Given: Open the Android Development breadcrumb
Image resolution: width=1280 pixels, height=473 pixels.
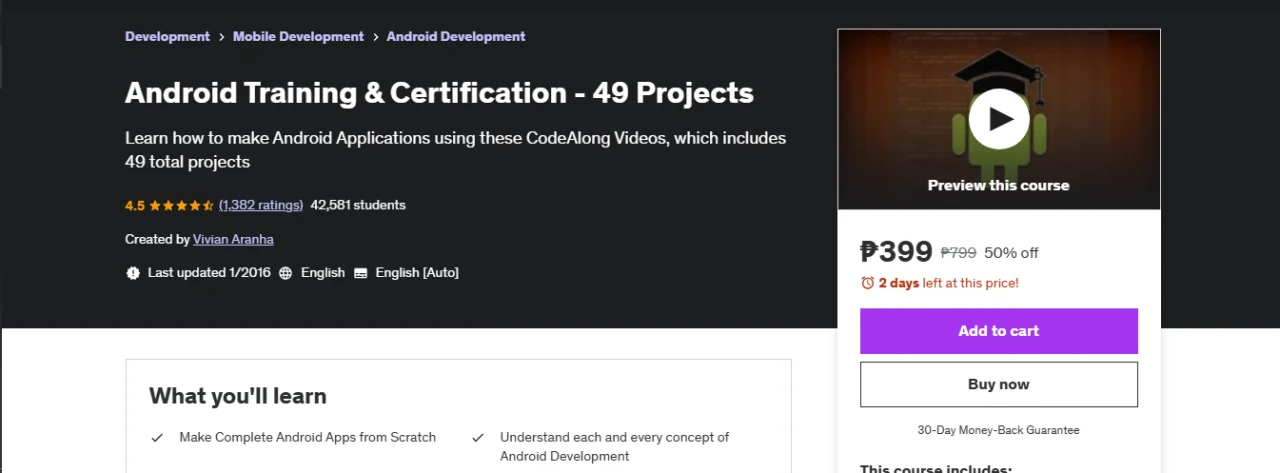Looking at the screenshot, I should (456, 36).
